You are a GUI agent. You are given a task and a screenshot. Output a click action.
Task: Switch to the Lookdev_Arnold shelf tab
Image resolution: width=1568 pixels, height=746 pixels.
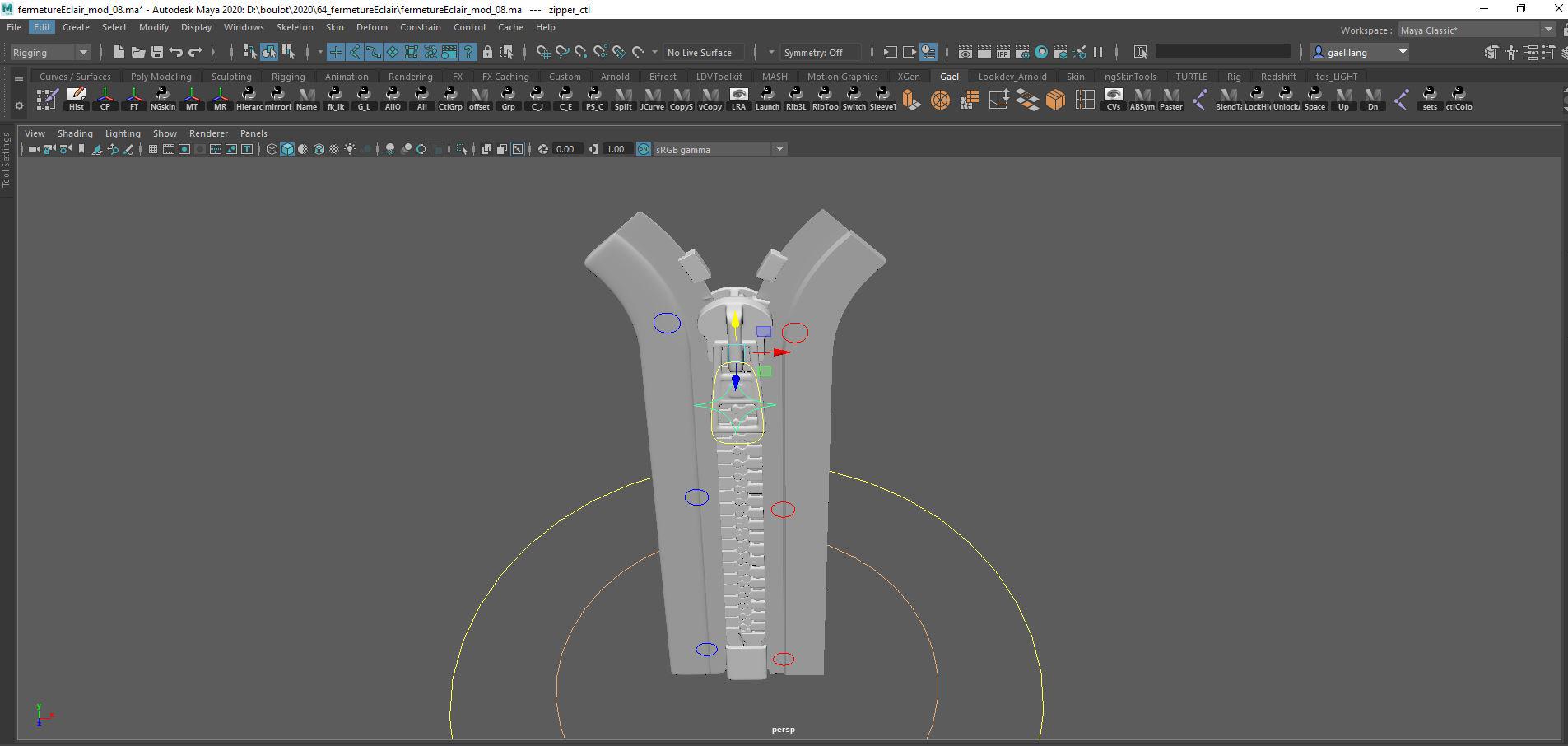pos(1012,77)
